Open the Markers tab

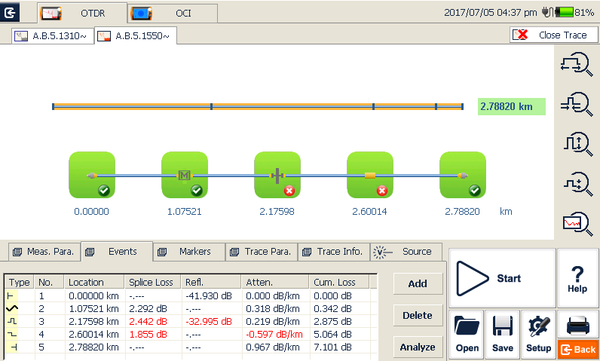pos(189,252)
